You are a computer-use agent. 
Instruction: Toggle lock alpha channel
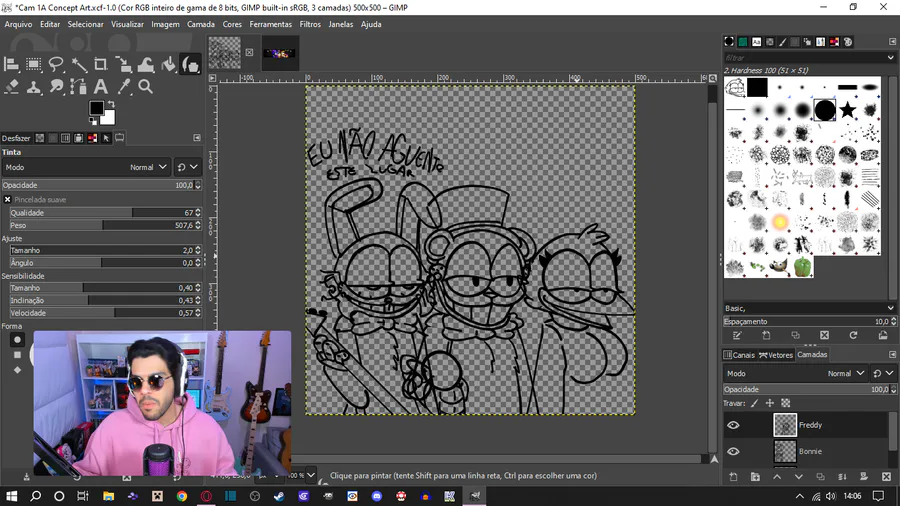(x=785, y=403)
